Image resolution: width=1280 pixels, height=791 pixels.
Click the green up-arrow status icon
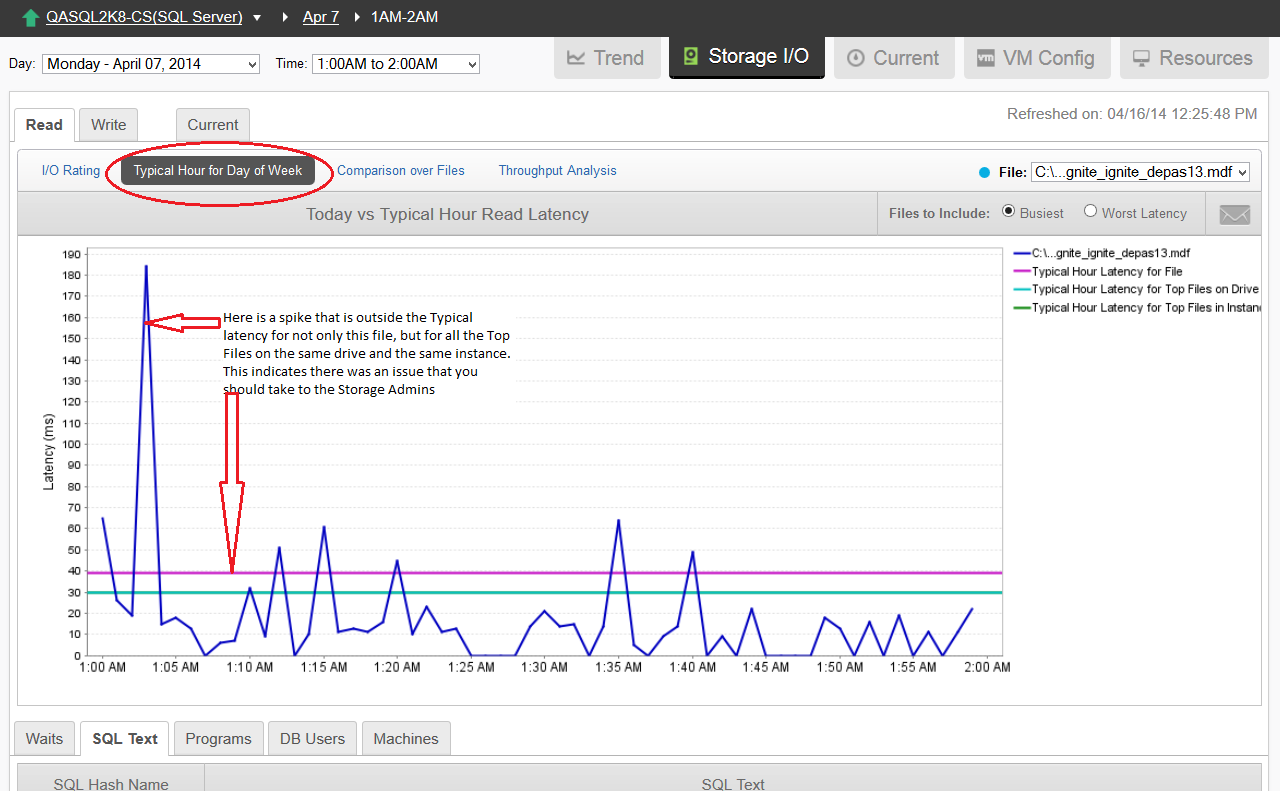30,18
